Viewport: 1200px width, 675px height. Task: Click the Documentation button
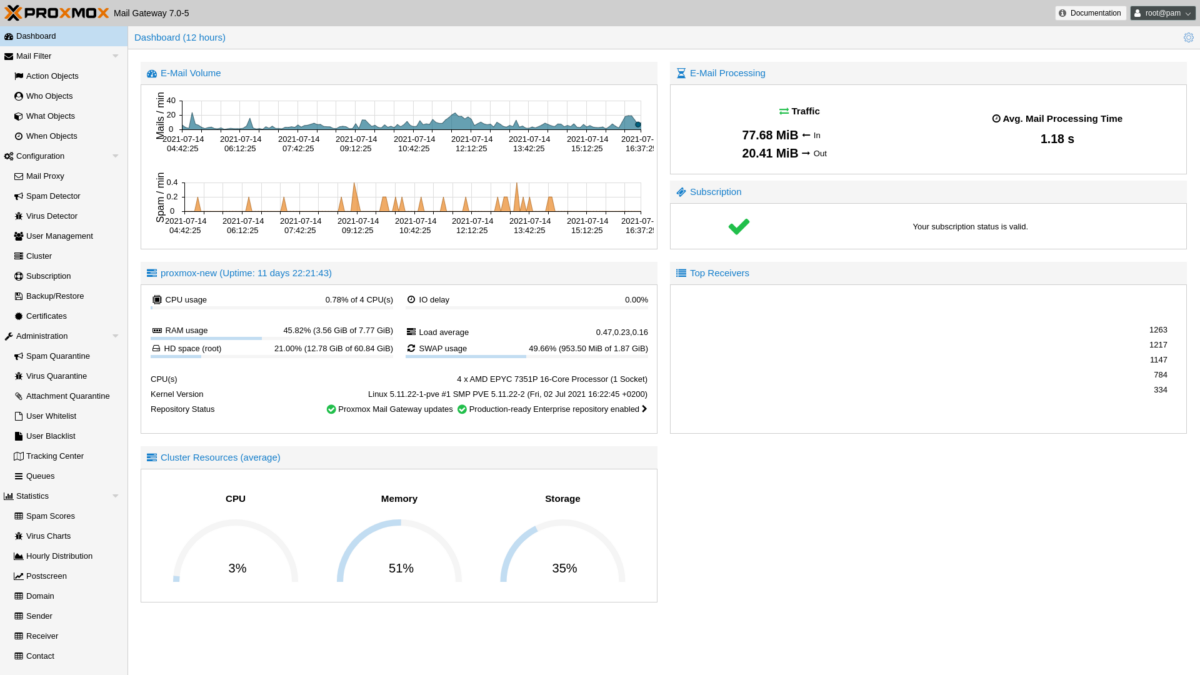tap(1089, 13)
